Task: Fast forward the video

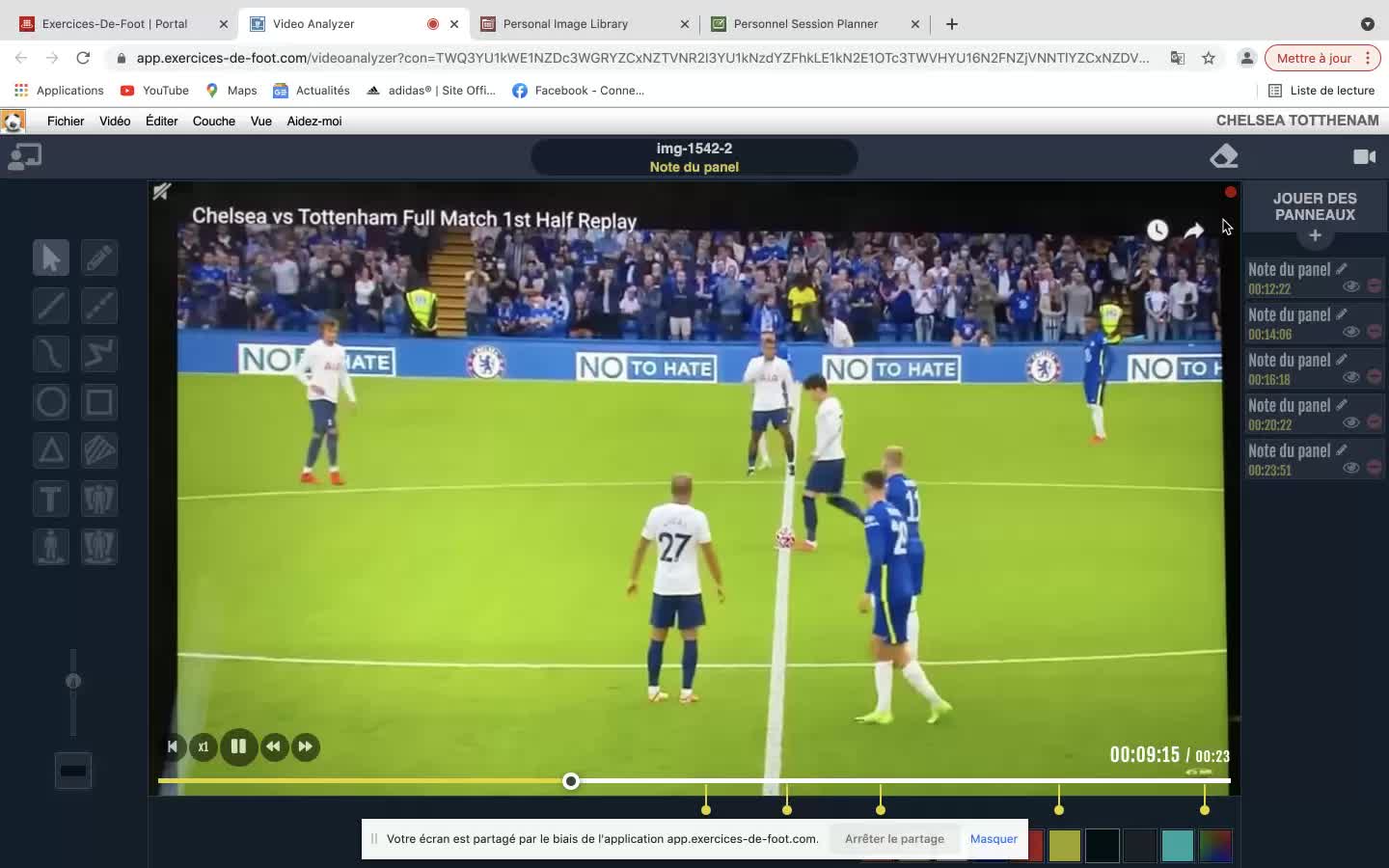Action: (306, 746)
